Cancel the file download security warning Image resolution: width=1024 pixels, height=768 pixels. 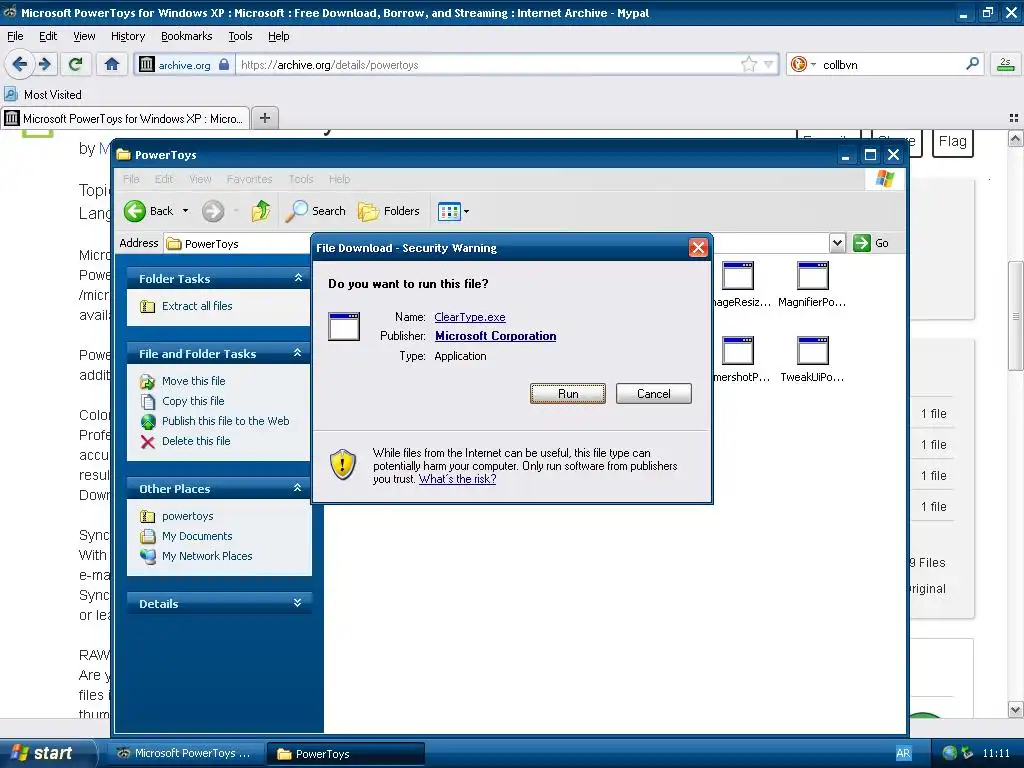click(653, 394)
